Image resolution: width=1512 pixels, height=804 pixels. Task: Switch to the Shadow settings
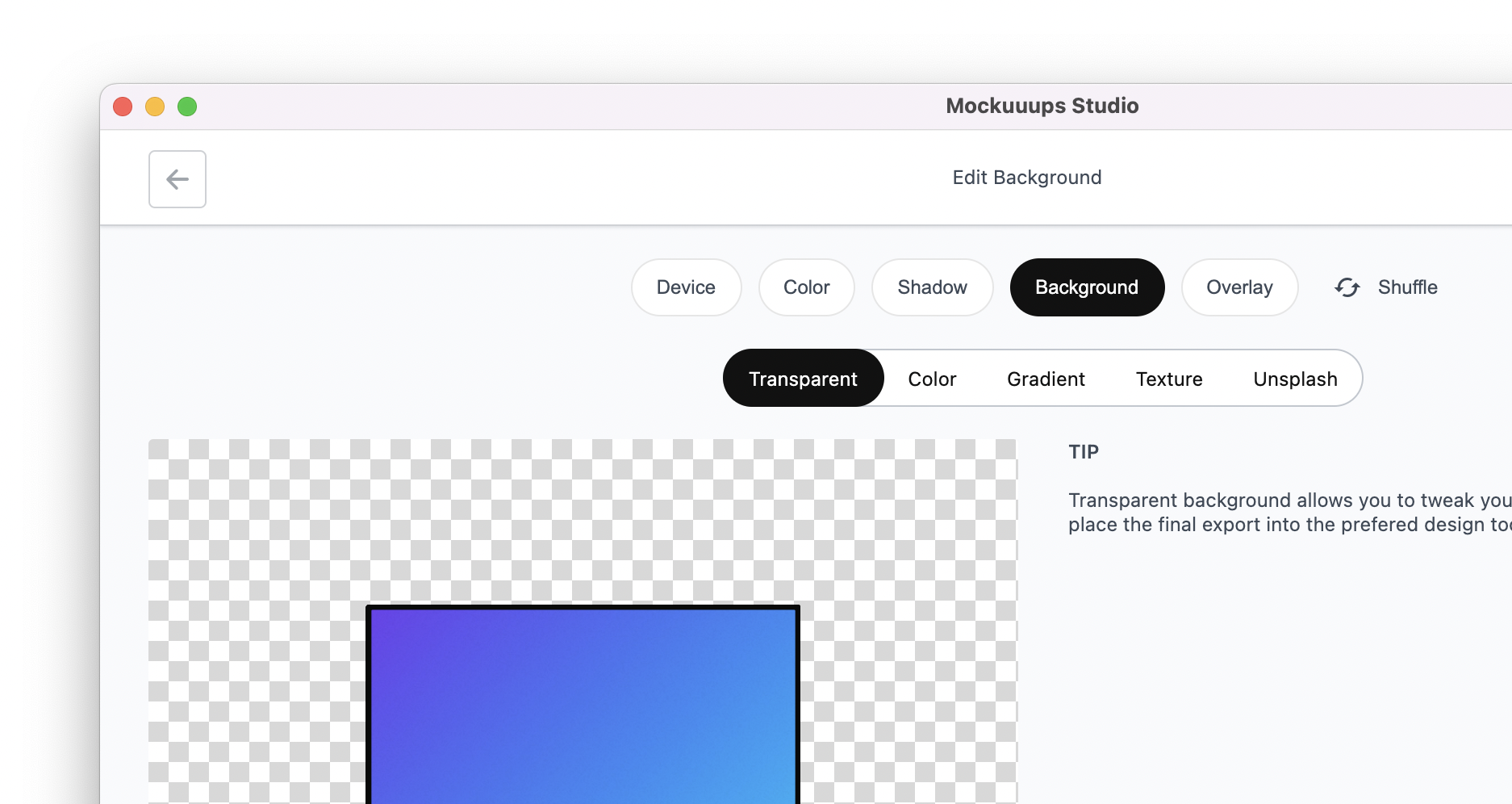932,287
